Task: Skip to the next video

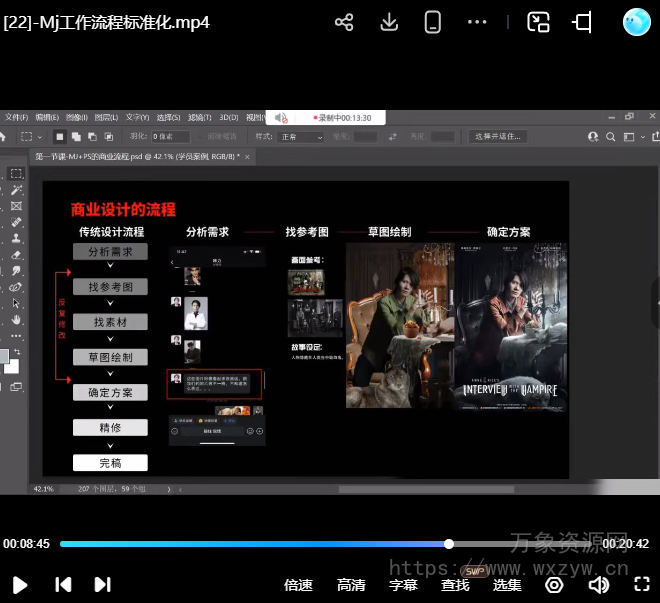Action: click(102, 585)
